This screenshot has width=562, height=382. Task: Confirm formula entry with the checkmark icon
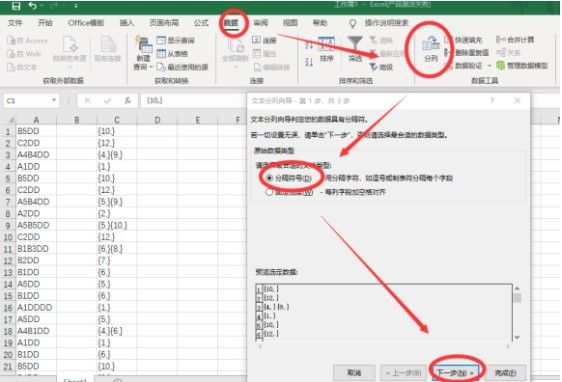[107, 101]
